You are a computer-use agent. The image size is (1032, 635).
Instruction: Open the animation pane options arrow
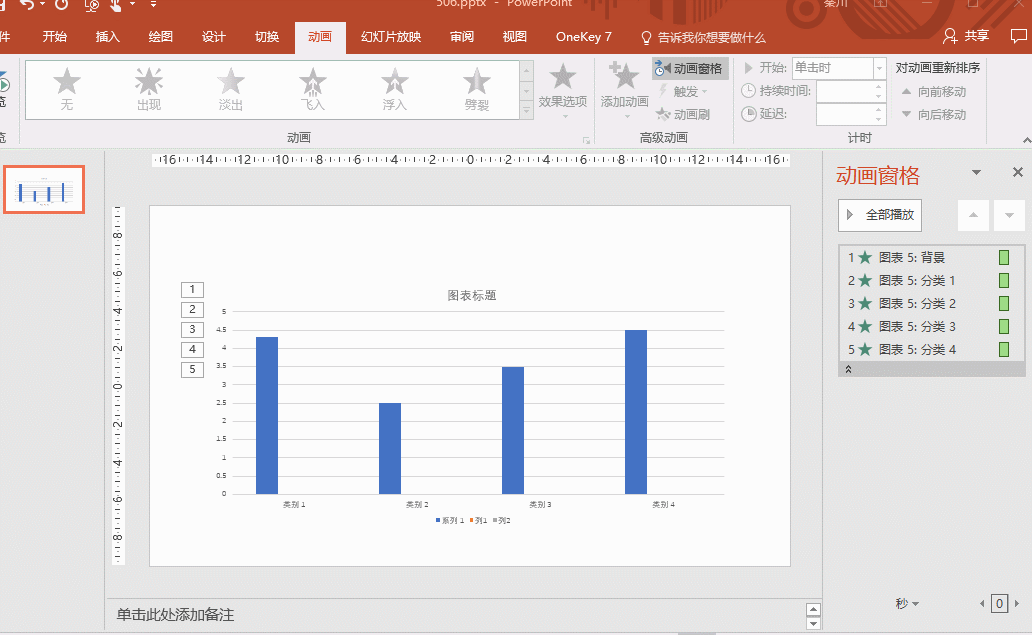pos(977,173)
